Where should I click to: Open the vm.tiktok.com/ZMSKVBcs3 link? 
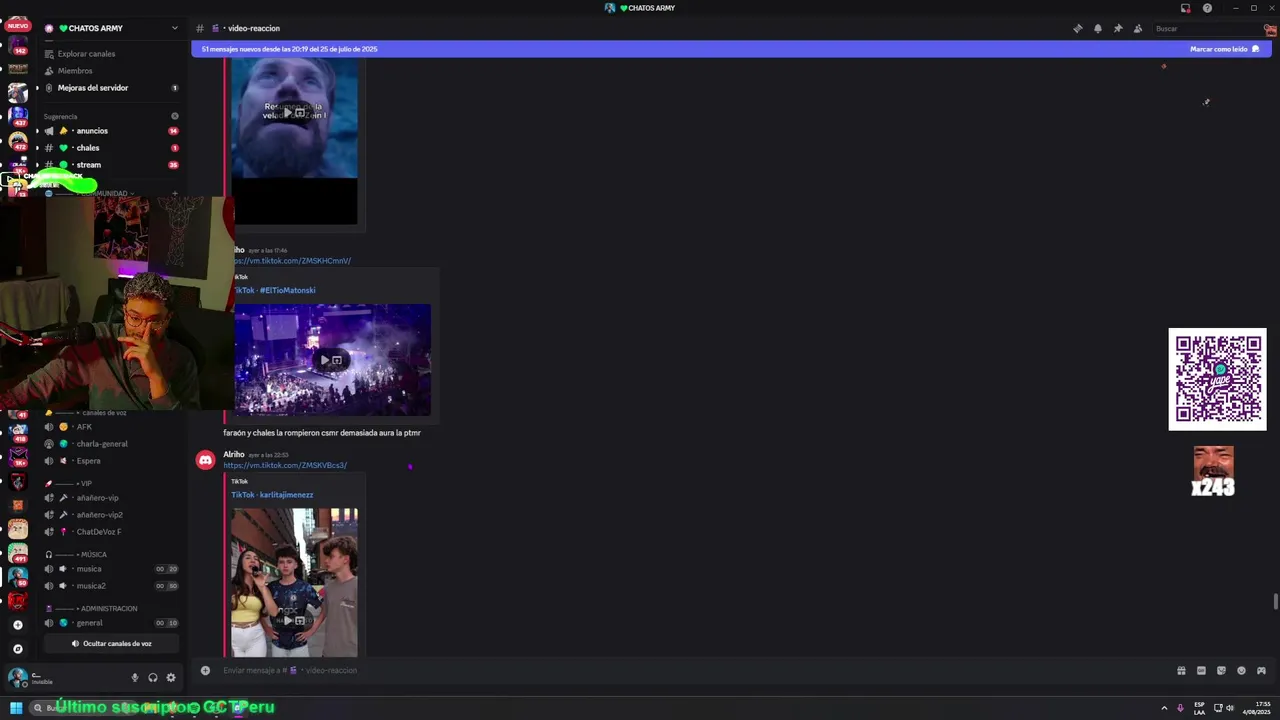[x=285, y=466]
